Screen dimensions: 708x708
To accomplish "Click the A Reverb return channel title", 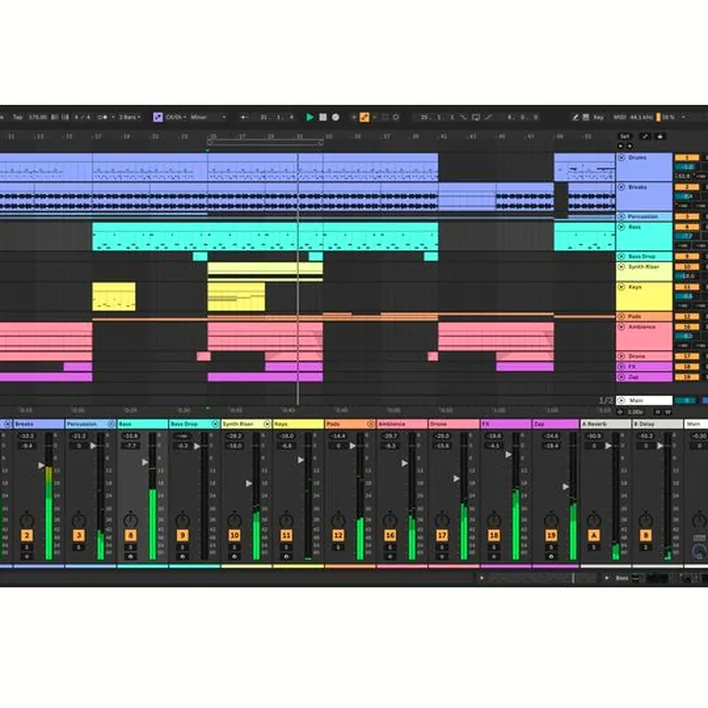I will pyautogui.click(x=606, y=424).
